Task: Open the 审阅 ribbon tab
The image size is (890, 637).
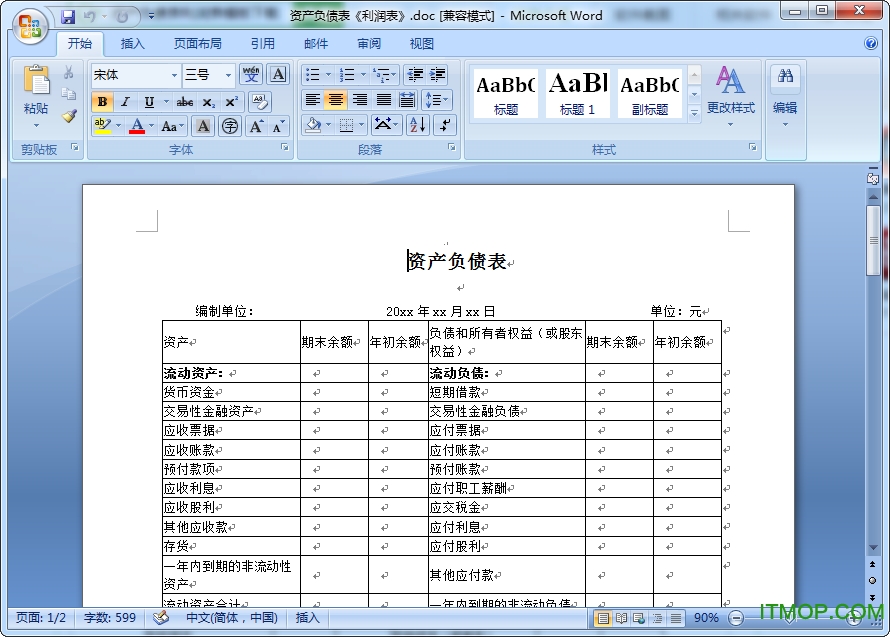Action: (x=368, y=43)
